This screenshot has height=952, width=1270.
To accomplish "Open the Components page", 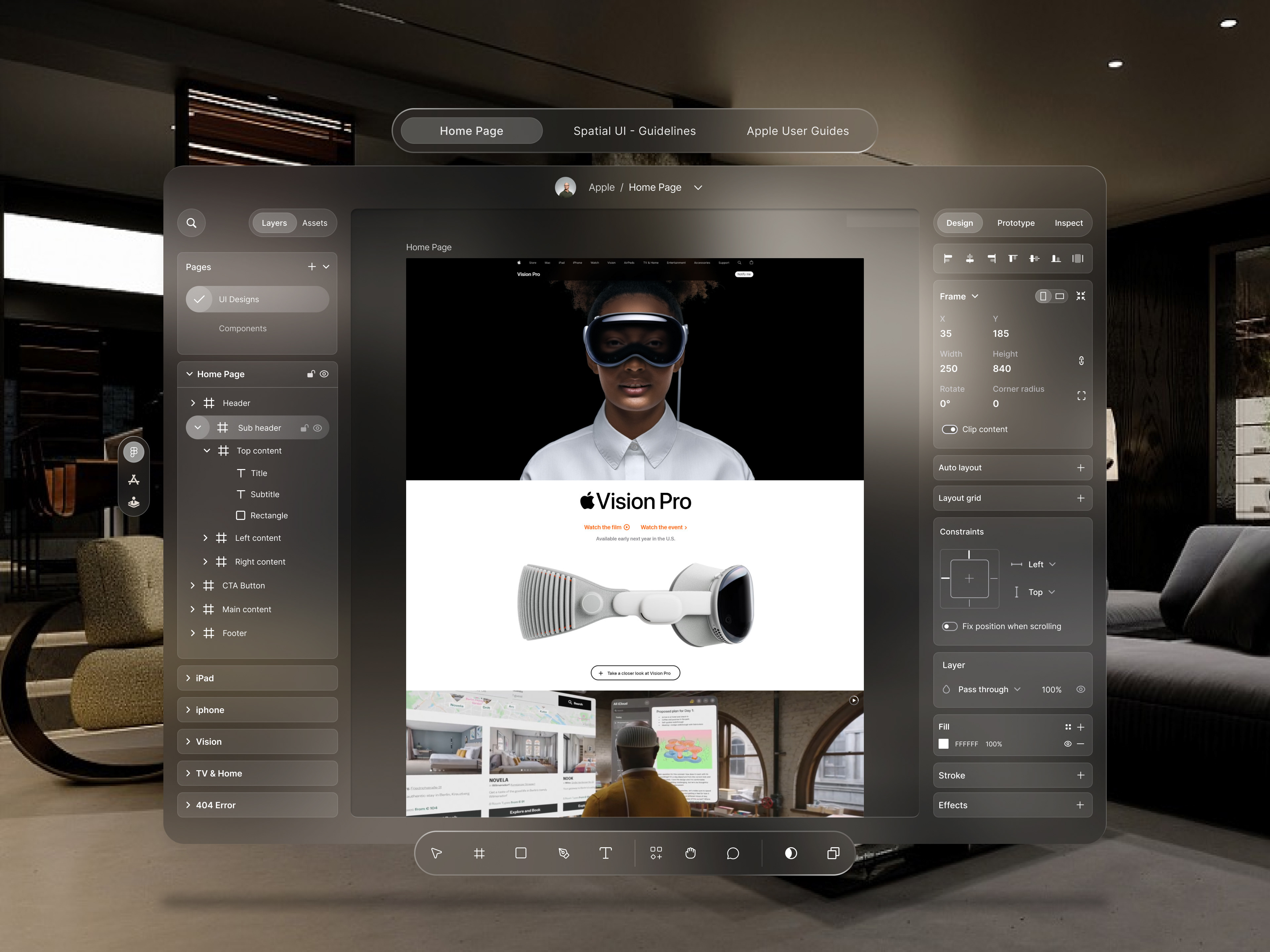I will 243,329.
